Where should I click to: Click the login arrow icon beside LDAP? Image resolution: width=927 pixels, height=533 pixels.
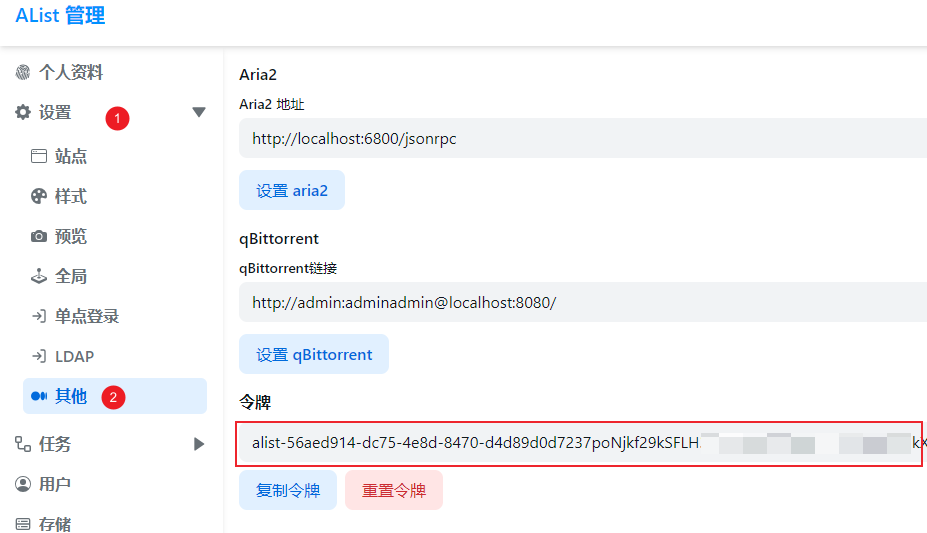coord(39,356)
